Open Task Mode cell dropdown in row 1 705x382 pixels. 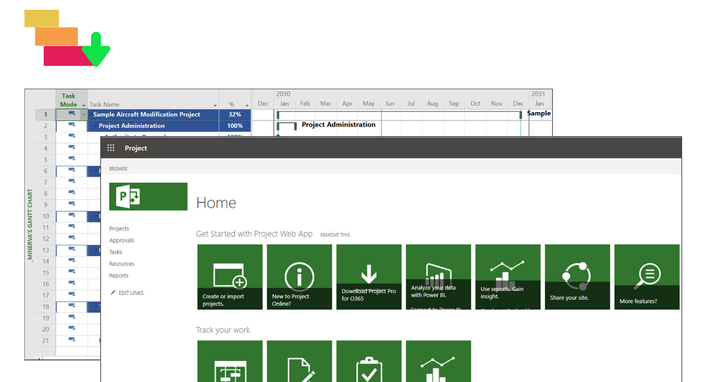click(x=84, y=115)
